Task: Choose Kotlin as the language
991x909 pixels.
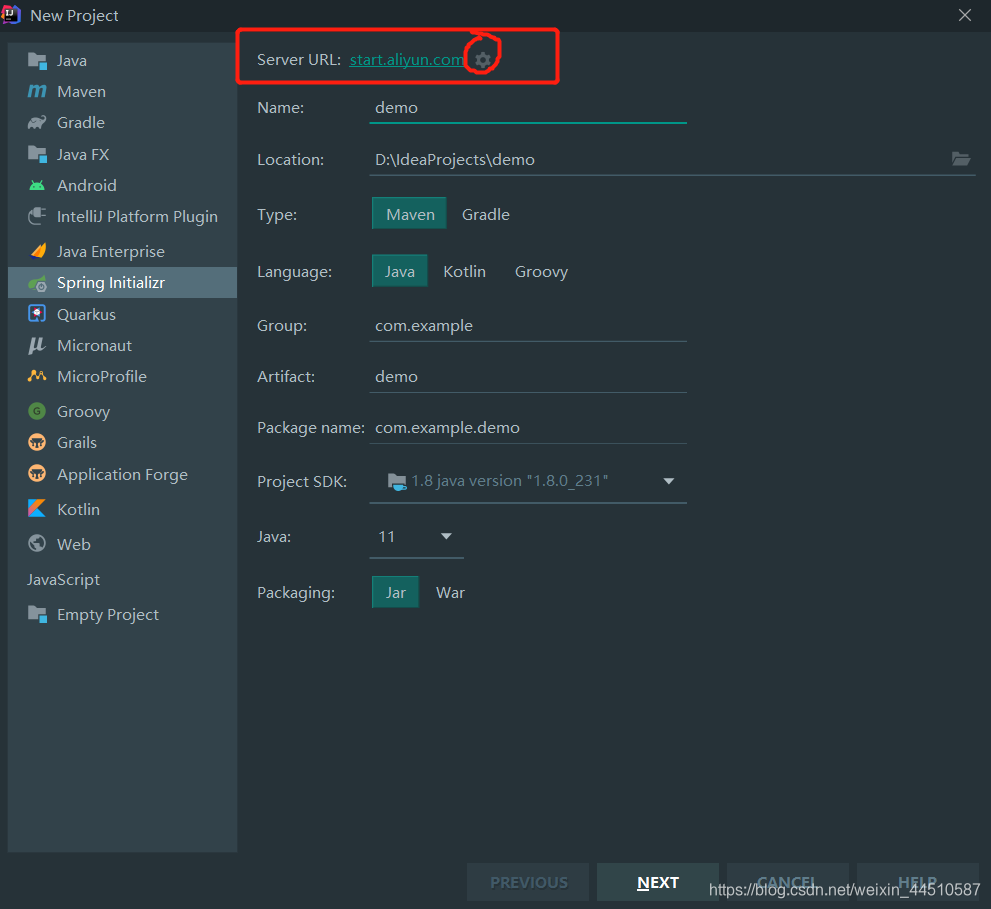Action: pos(465,271)
